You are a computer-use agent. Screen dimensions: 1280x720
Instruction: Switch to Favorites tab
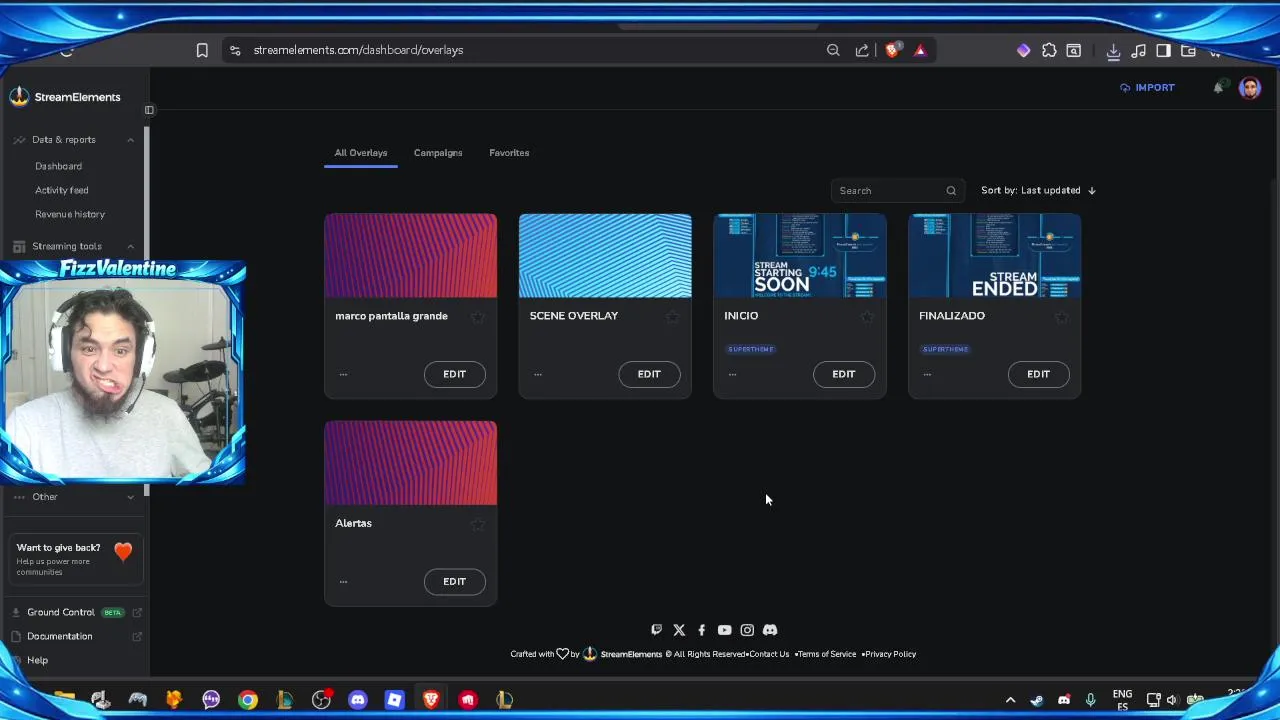tap(509, 153)
